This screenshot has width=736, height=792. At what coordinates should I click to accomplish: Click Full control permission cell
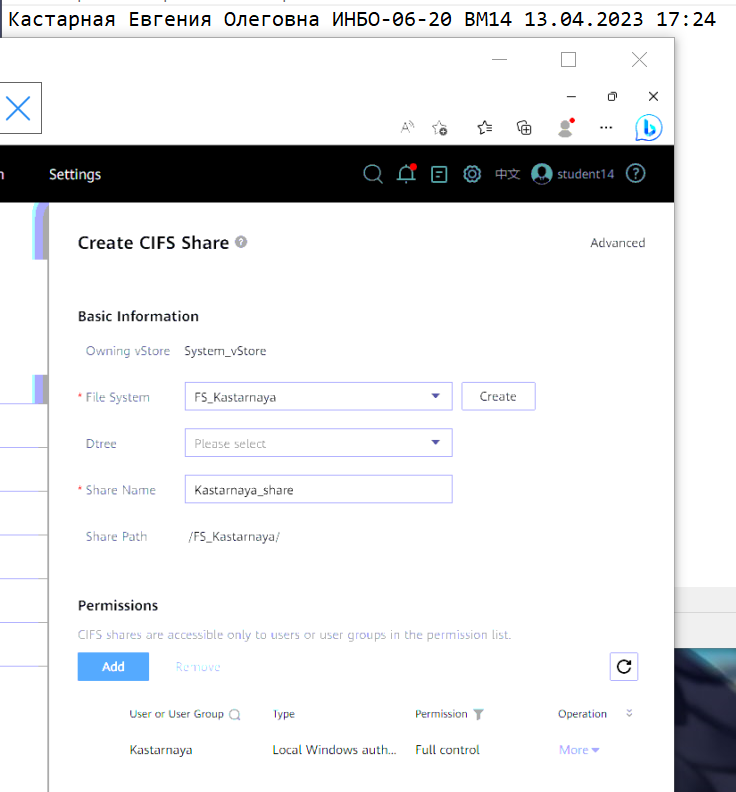point(447,750)
